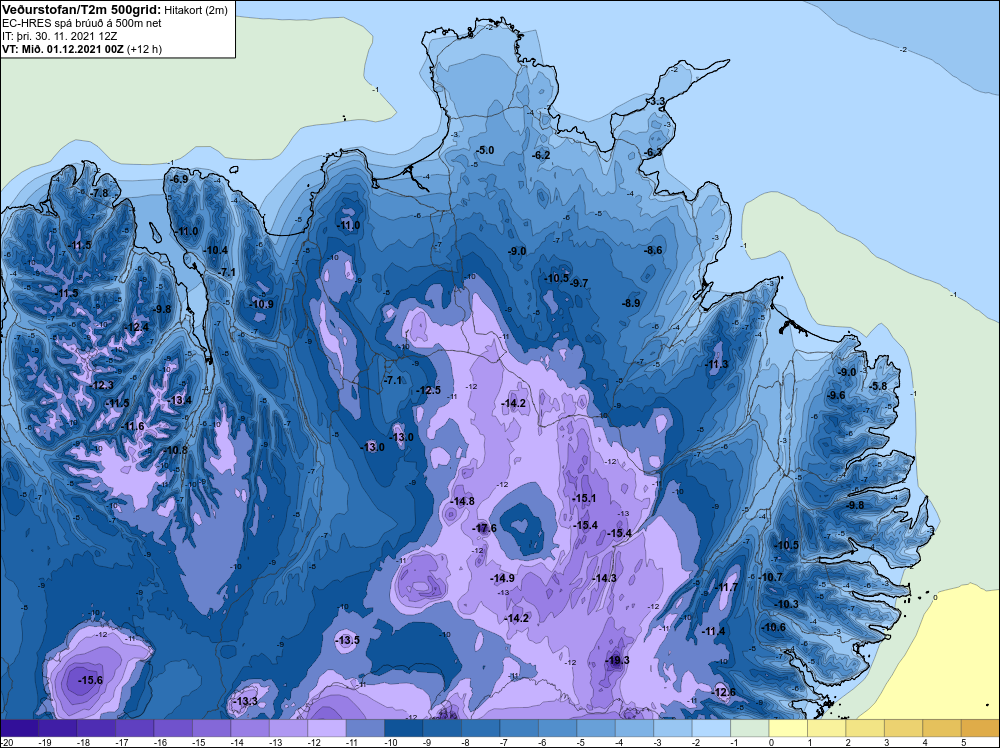Click the Veðurstofan/T2m 500grid title text
1000x748 pixels.
click(82, 10)
